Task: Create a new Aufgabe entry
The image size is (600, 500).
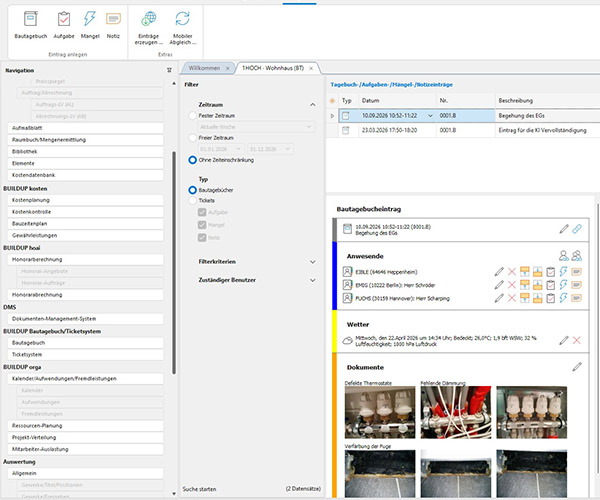Action: pos(64,24)
